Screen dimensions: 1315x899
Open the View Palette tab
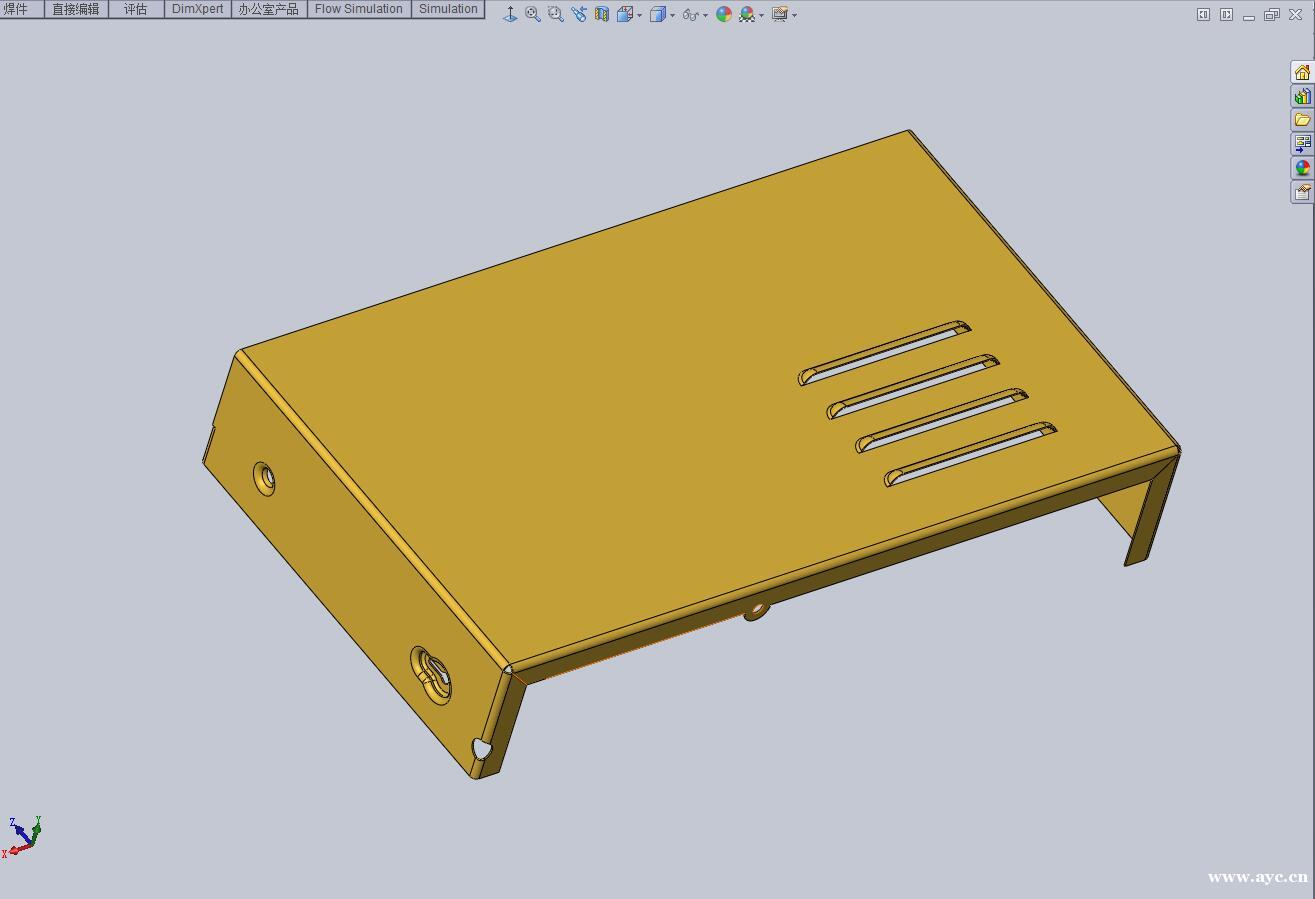[x=1302, y=144]
